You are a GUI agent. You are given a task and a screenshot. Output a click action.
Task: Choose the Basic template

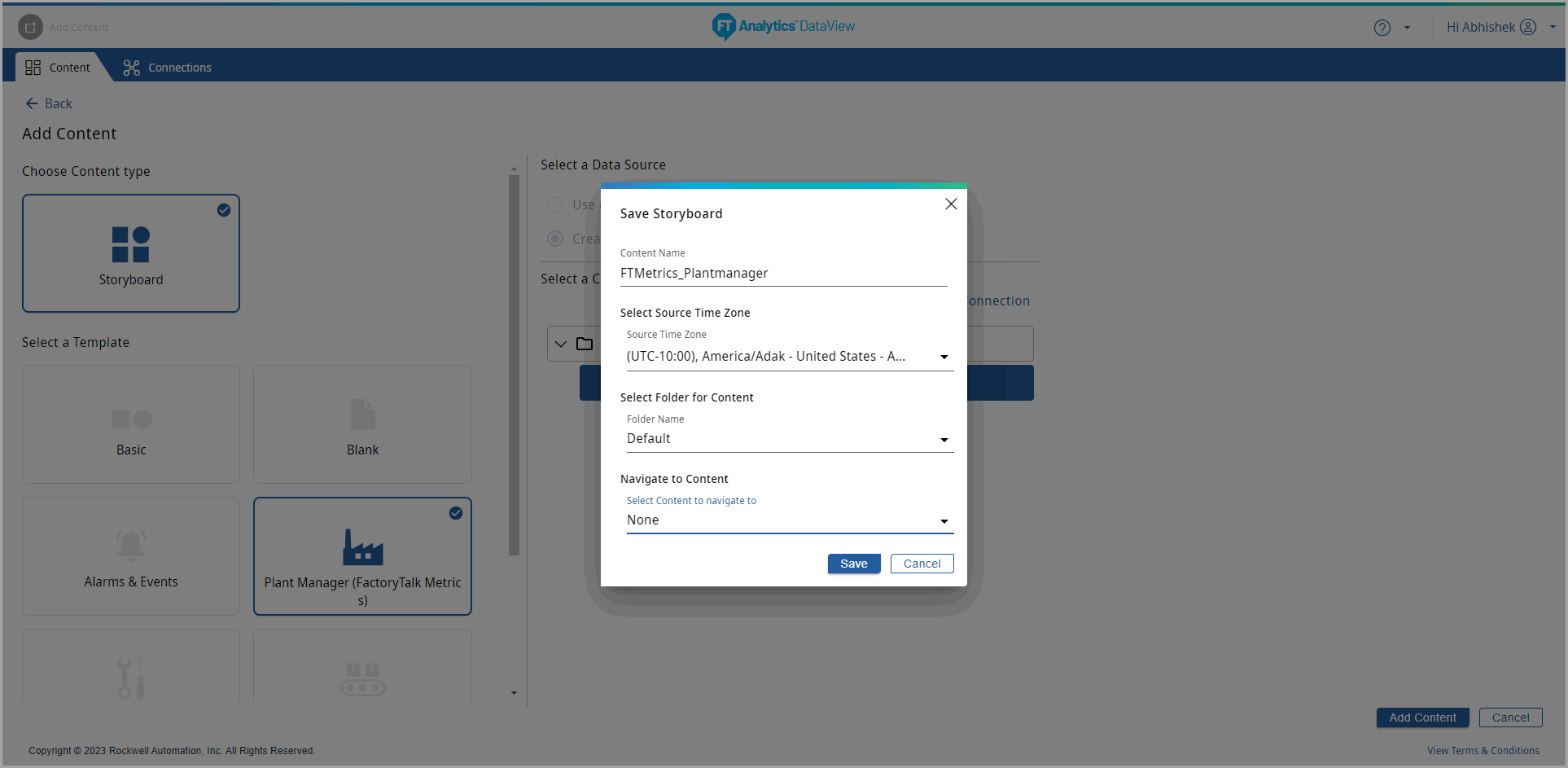(x=131, y=424)
